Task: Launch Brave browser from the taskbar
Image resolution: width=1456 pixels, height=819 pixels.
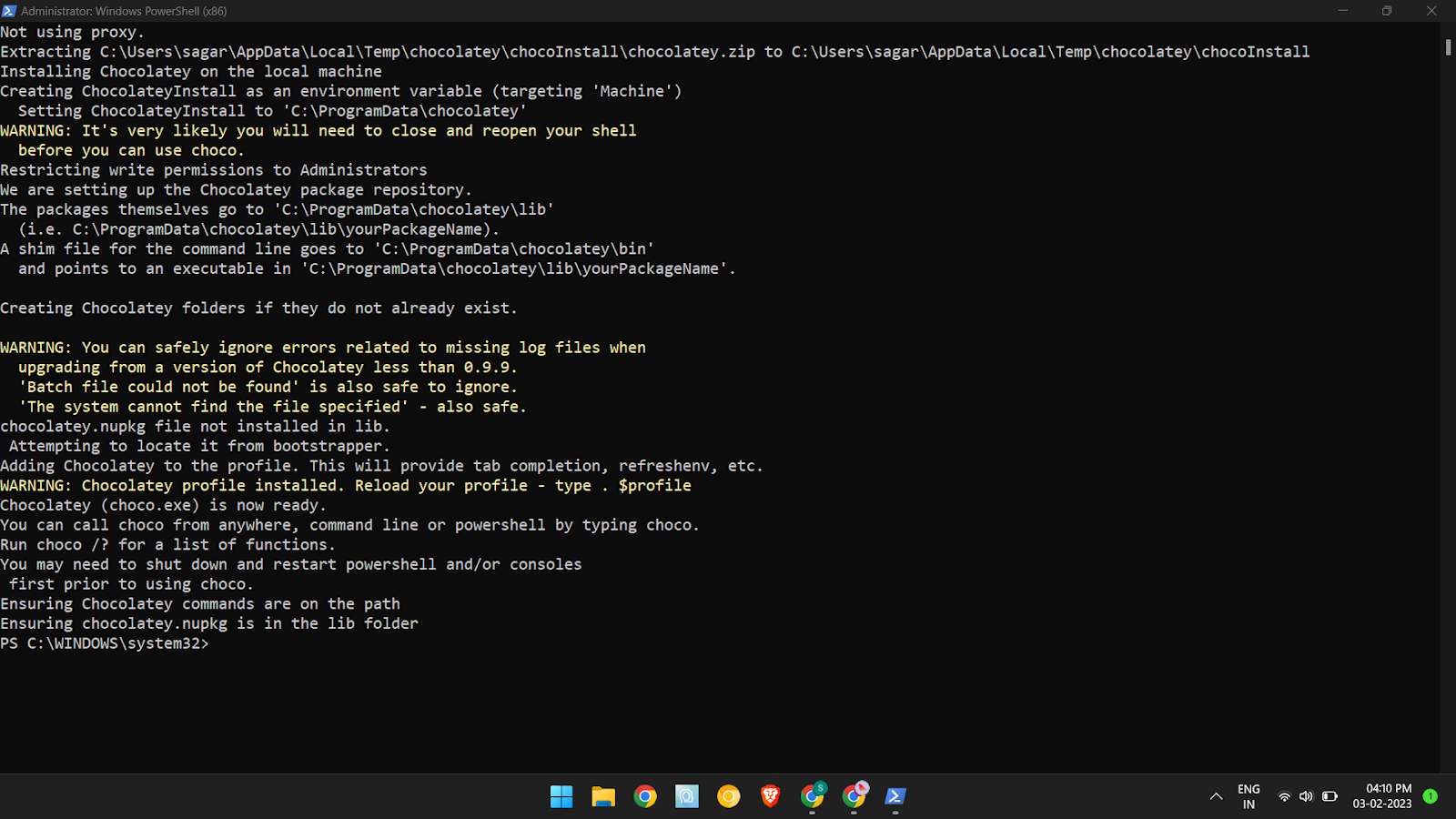Action: (x=771, y=796)
